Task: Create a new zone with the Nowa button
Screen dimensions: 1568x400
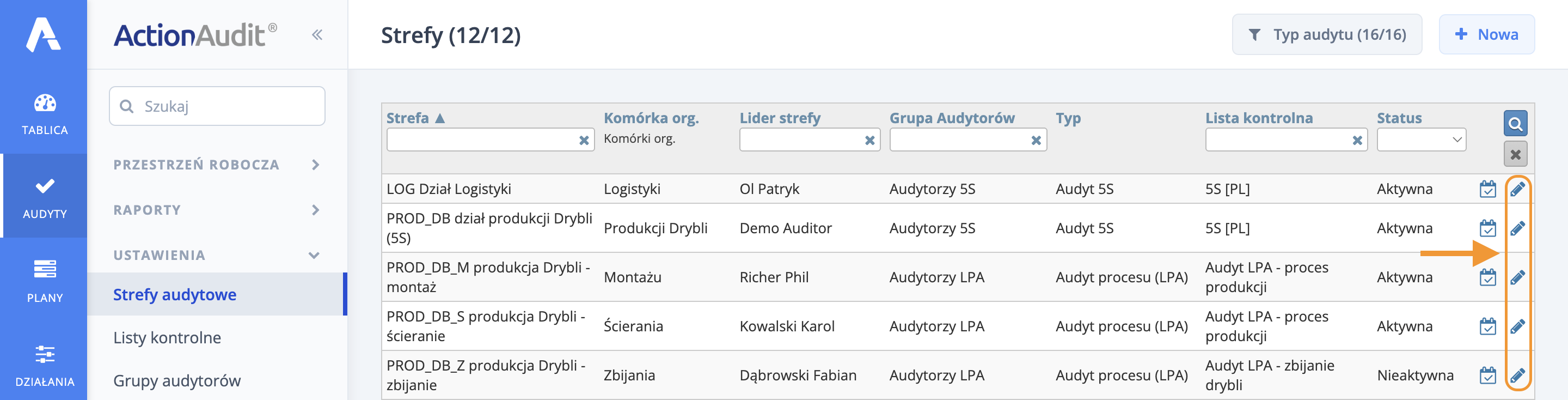Action: click(x=1486, y=35)
